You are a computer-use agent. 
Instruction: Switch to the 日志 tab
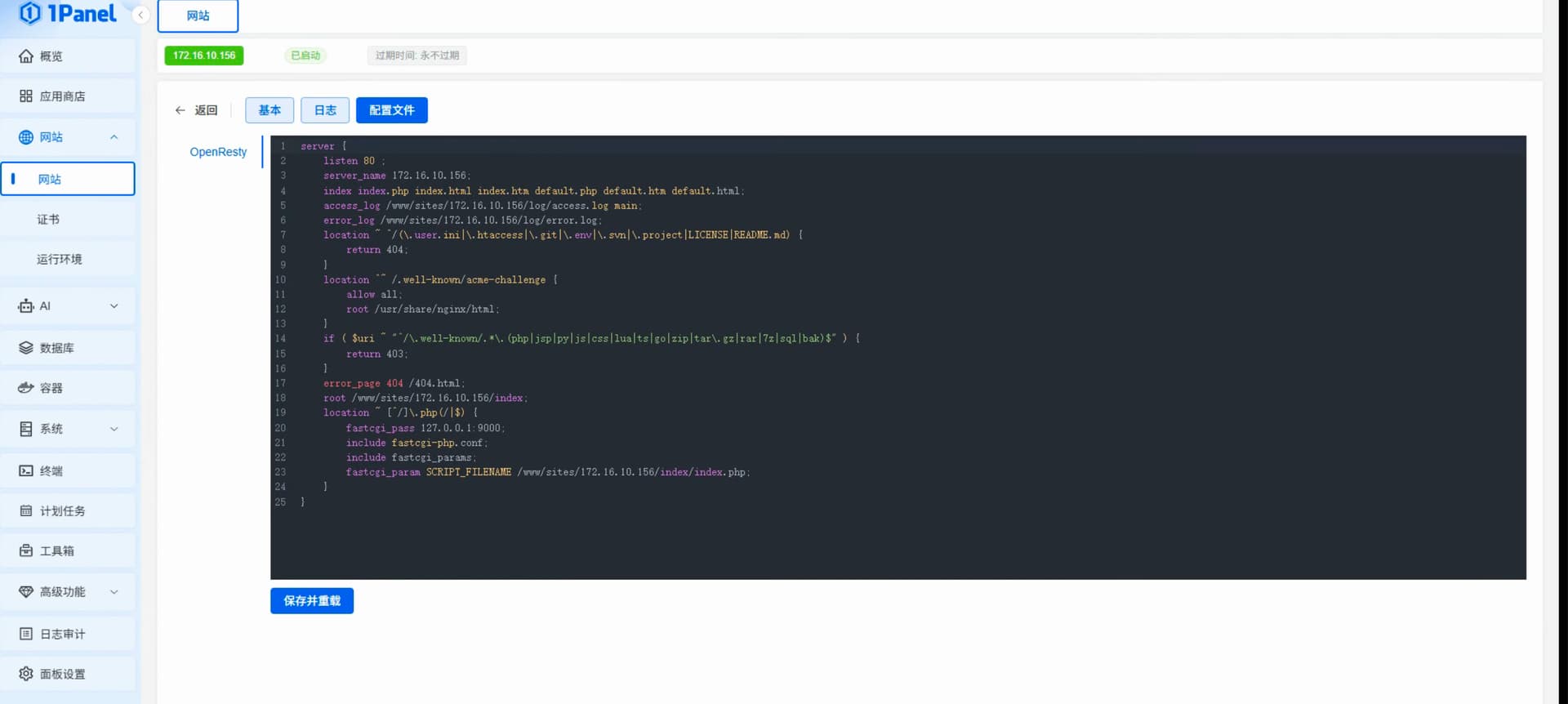(325, 110)
